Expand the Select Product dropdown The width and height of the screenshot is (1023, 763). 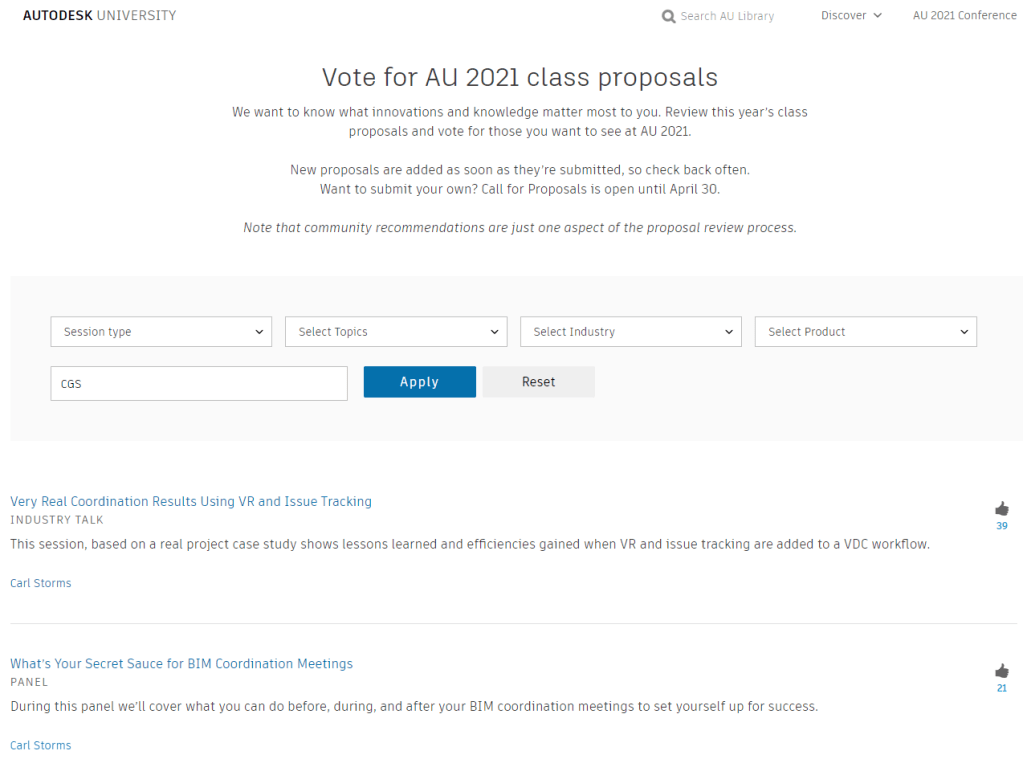pyautogui.click(x=865, y=332)
